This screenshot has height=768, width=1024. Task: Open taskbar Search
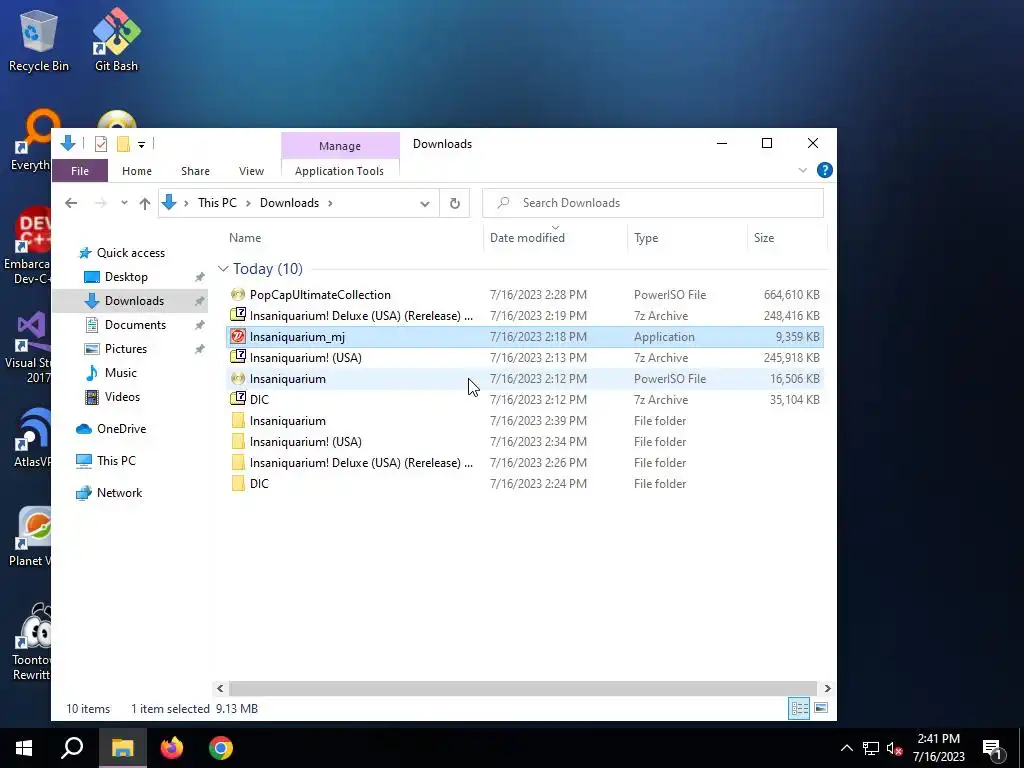click(x=72, y=748)
